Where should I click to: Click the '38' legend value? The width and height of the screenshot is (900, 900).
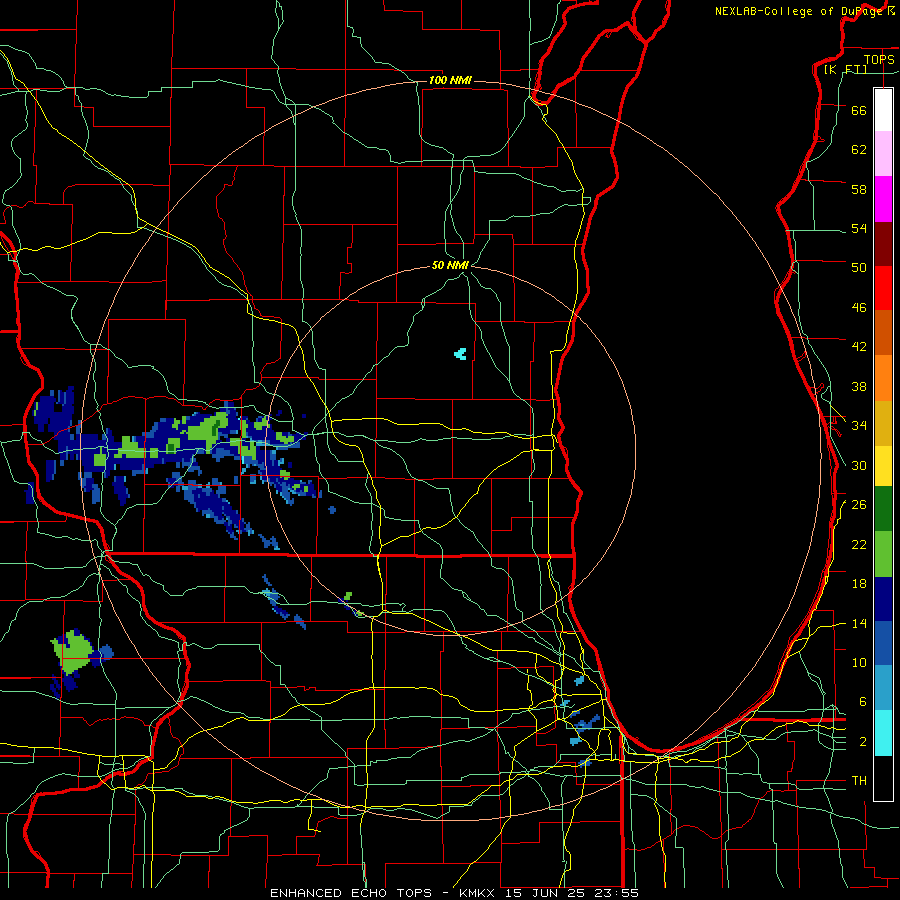click(x=859, y=386)
